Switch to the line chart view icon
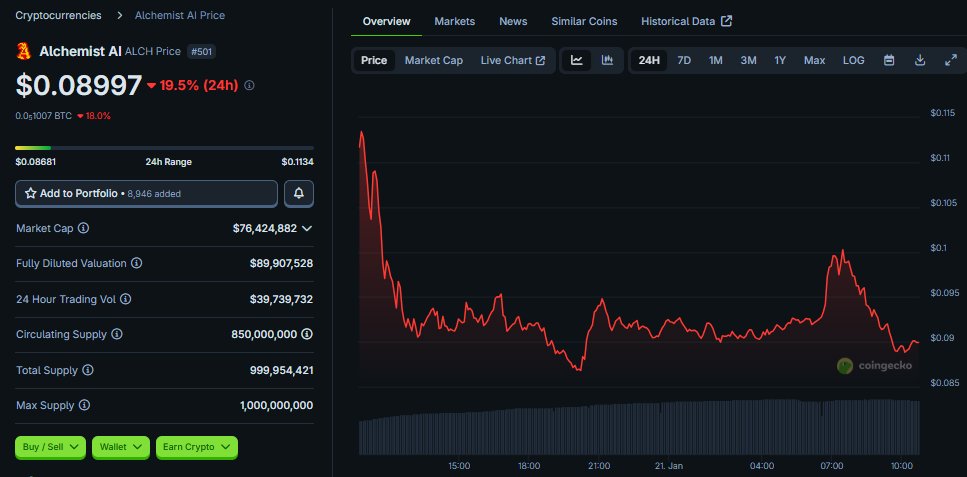 tap(577, 61)
